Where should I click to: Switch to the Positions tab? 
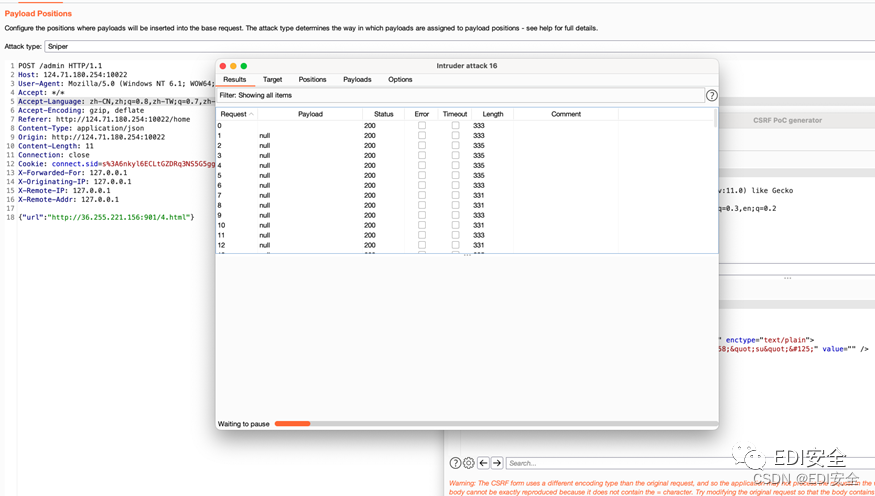[x=312, y=79]
